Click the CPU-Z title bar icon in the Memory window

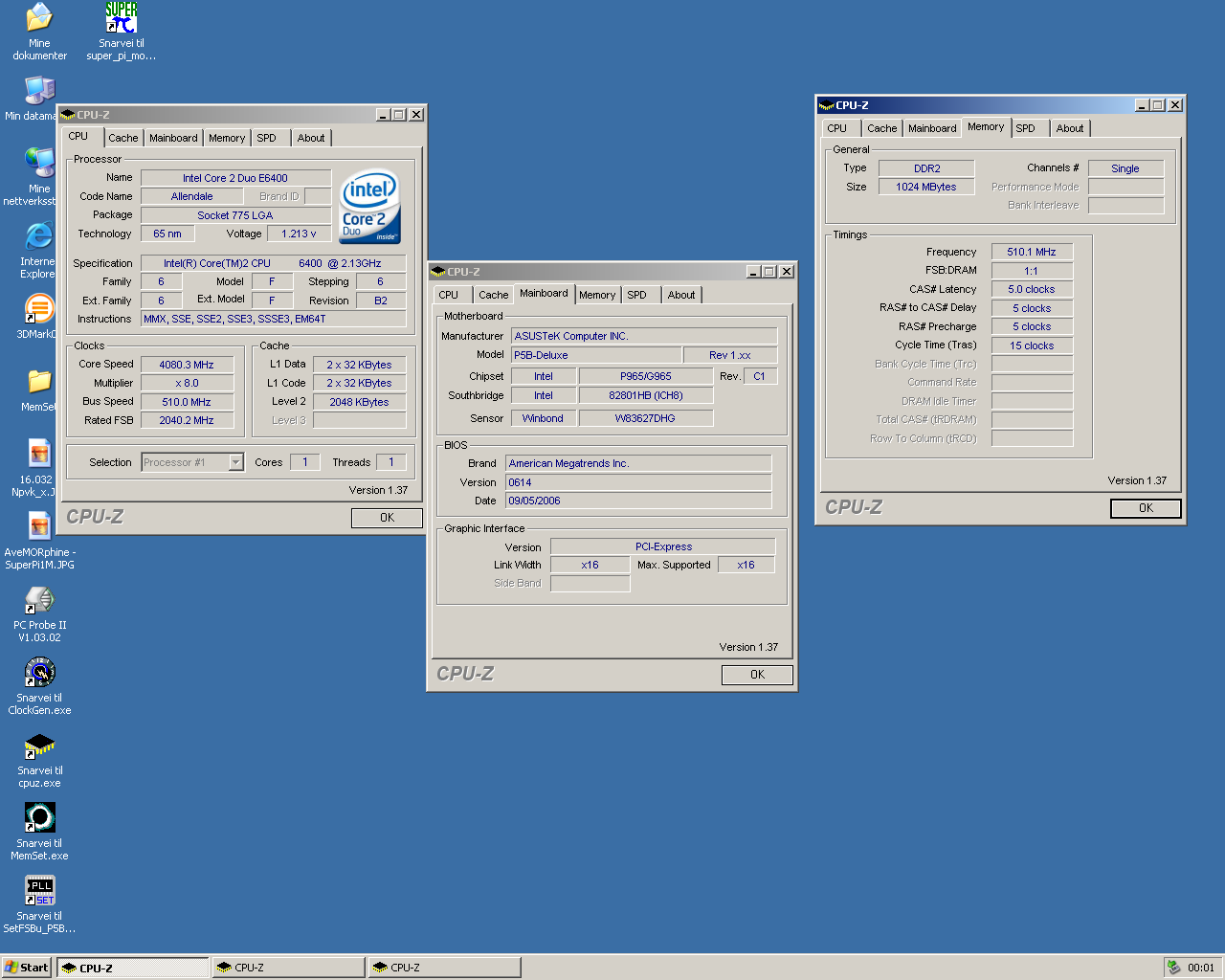tap(827, 105)
